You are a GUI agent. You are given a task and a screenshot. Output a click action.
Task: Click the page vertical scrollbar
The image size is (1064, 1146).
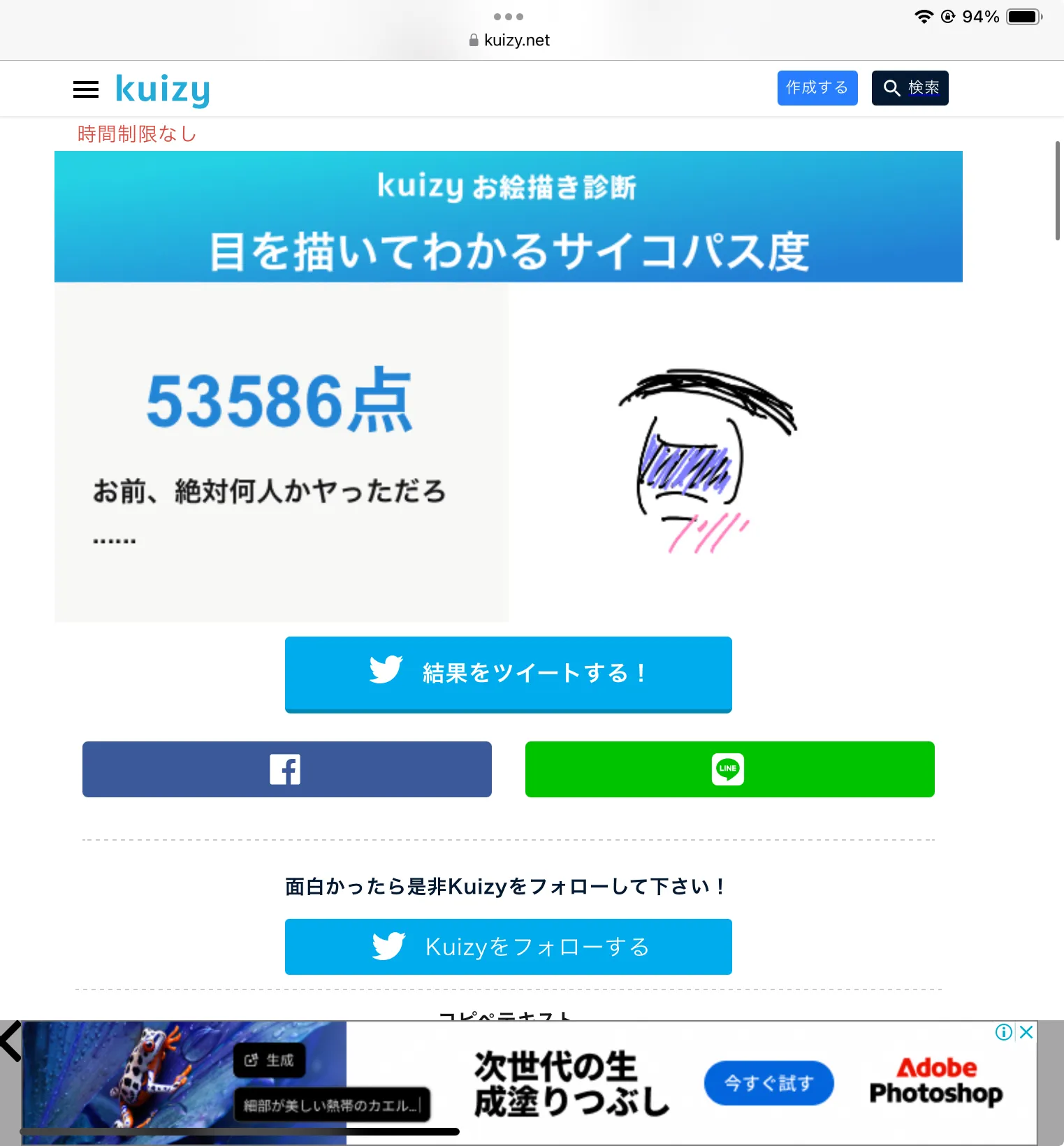tap(1058, 191)
